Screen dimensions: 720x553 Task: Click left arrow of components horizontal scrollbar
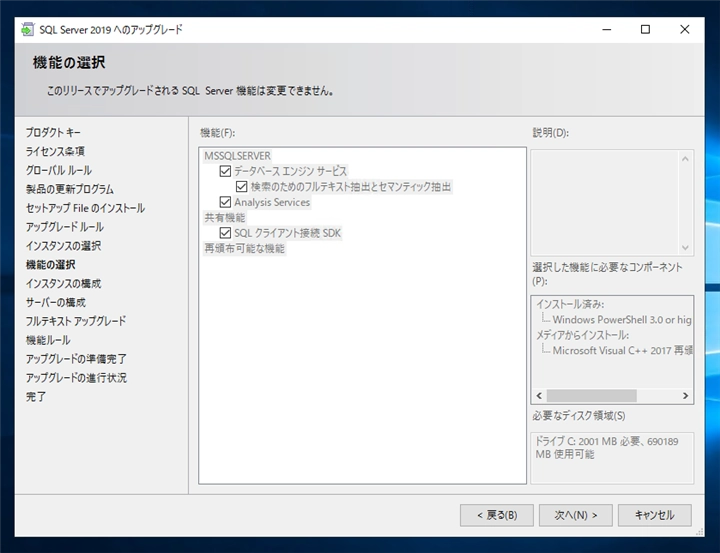click(x=540, y=395)
